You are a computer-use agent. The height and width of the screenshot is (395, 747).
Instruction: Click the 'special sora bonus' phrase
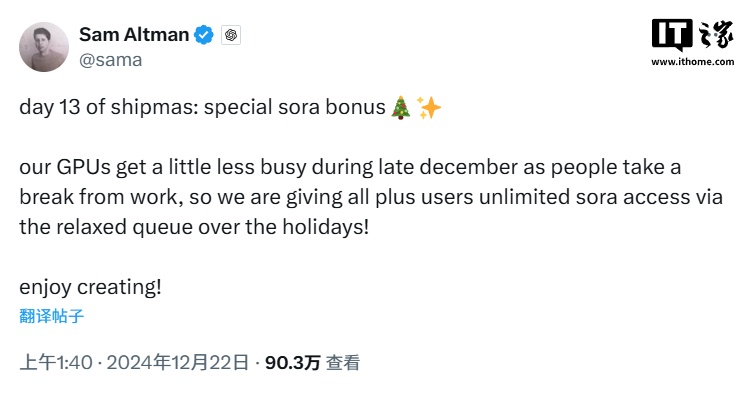point(295,107)
